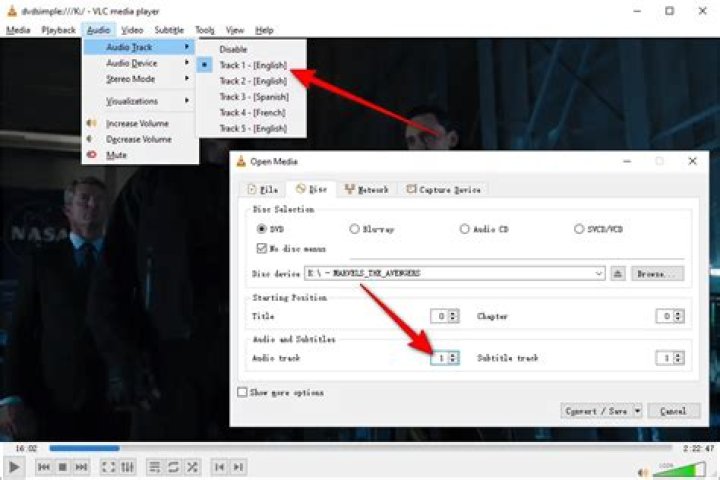
Task: Open the Tools menu
Action: pos(205,30)
